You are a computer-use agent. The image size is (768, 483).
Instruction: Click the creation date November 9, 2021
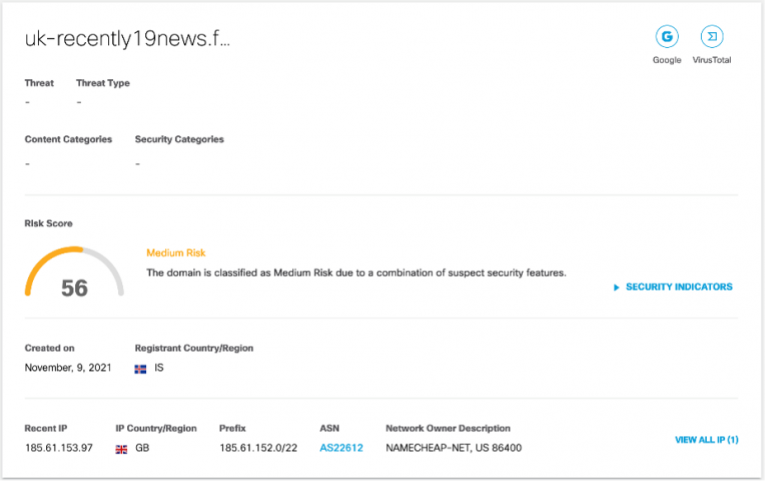click(x=67, y=368)
